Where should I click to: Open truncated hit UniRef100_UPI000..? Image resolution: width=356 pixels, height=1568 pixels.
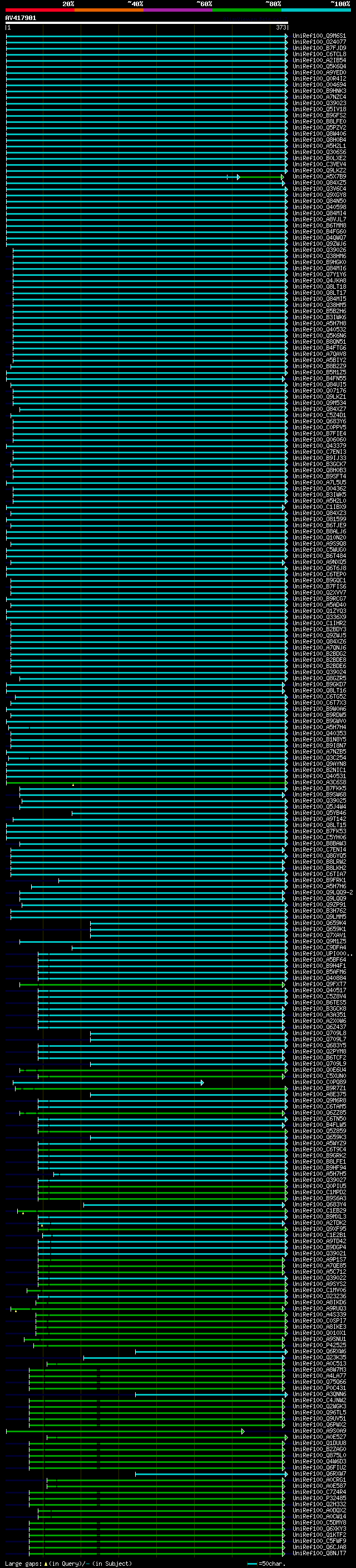pos(322,953)
